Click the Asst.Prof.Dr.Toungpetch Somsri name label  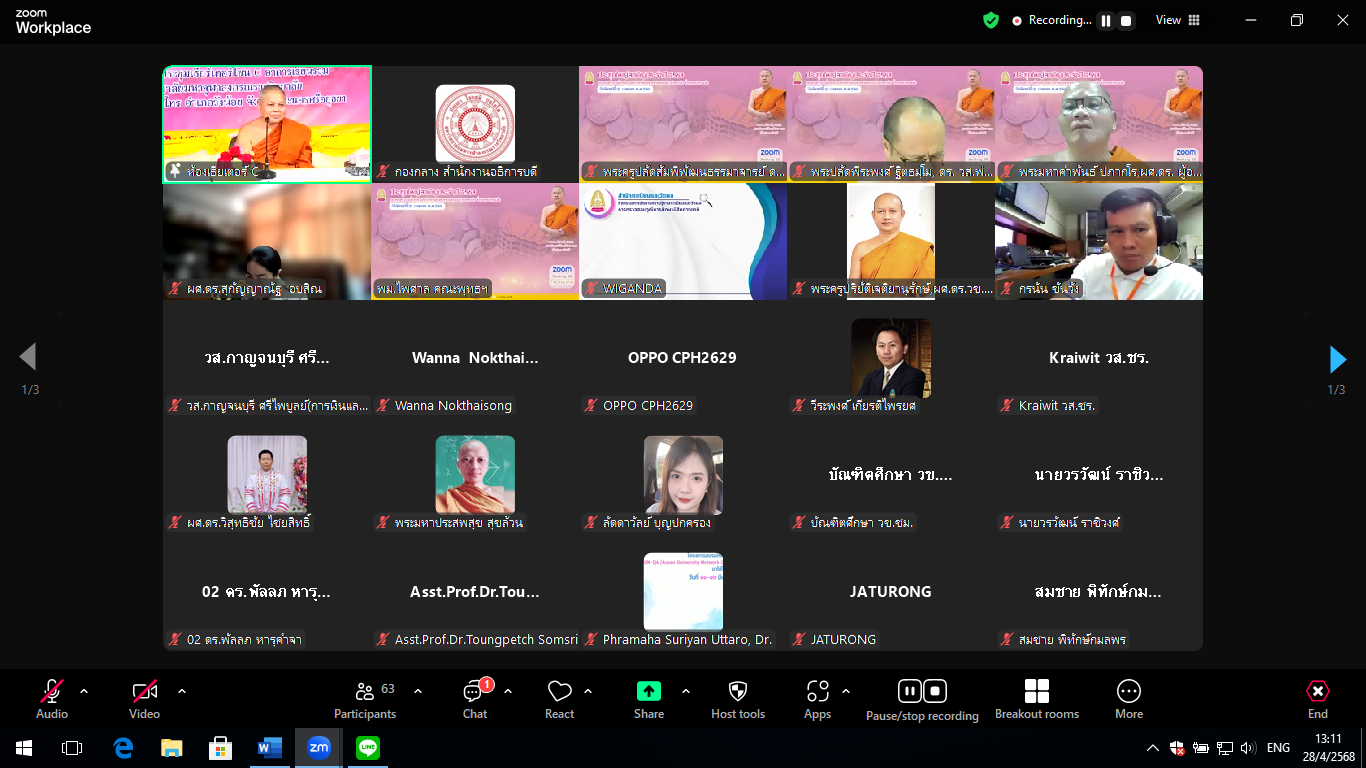tap(486, 639)
